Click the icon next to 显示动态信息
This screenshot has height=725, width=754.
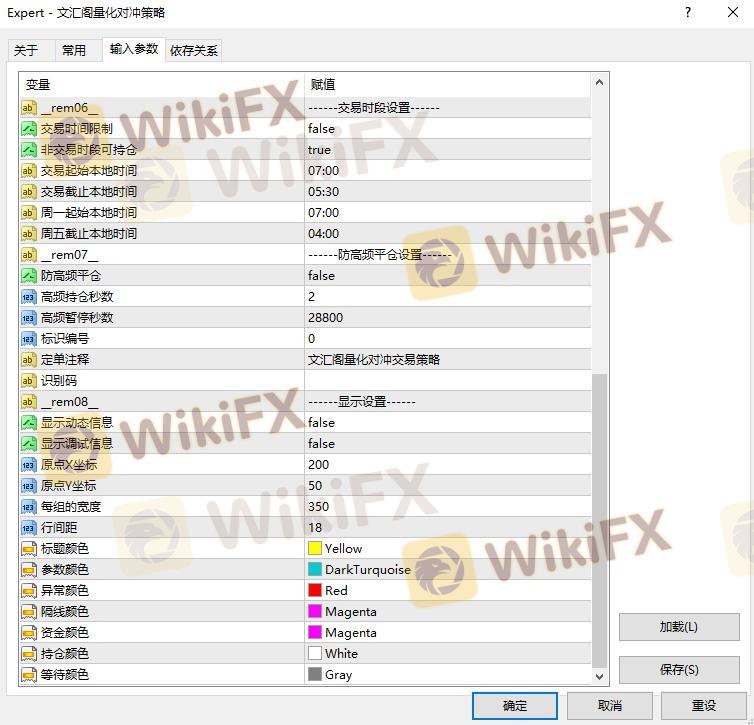[28, 423]
